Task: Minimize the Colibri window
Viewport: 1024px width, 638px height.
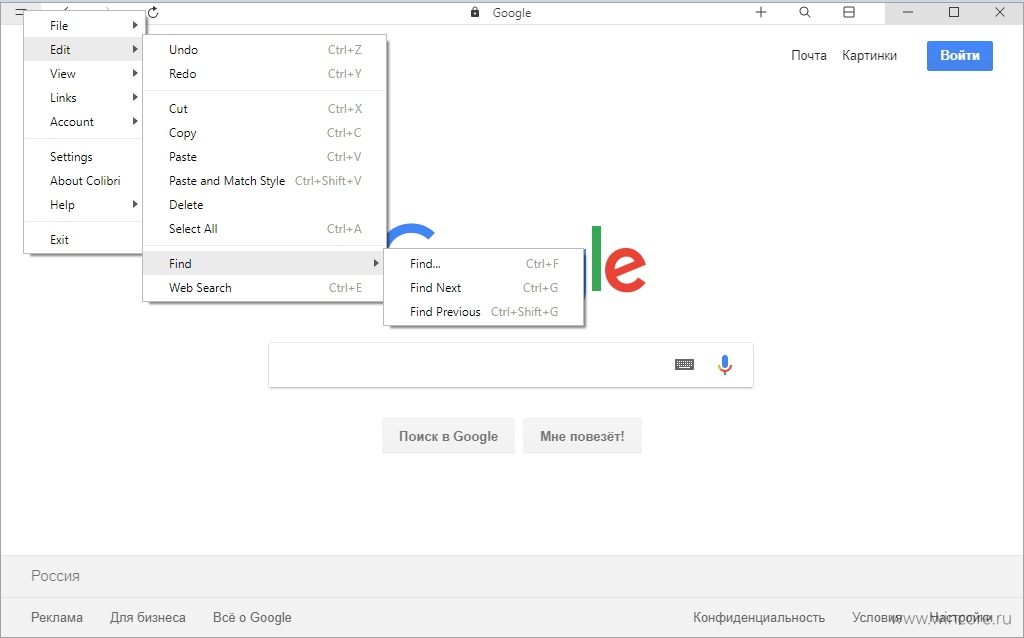Action: point(908,12)
